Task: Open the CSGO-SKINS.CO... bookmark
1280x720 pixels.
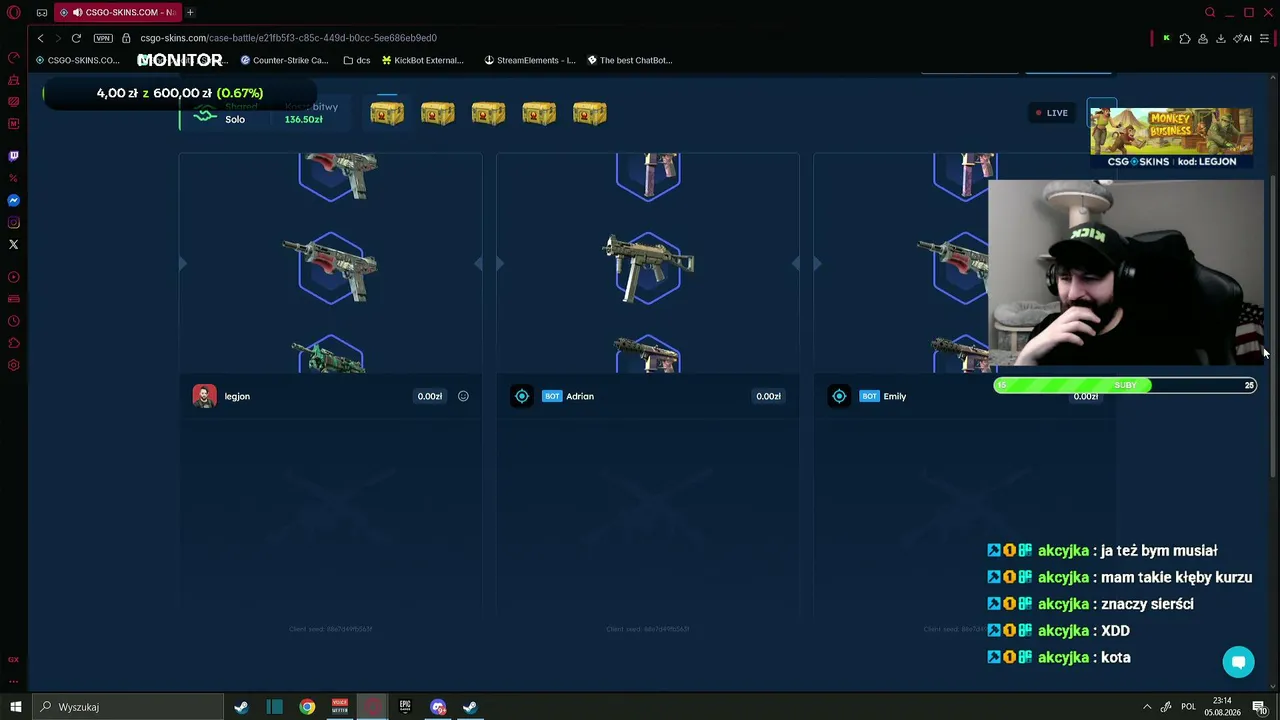Action: [77, 60]
